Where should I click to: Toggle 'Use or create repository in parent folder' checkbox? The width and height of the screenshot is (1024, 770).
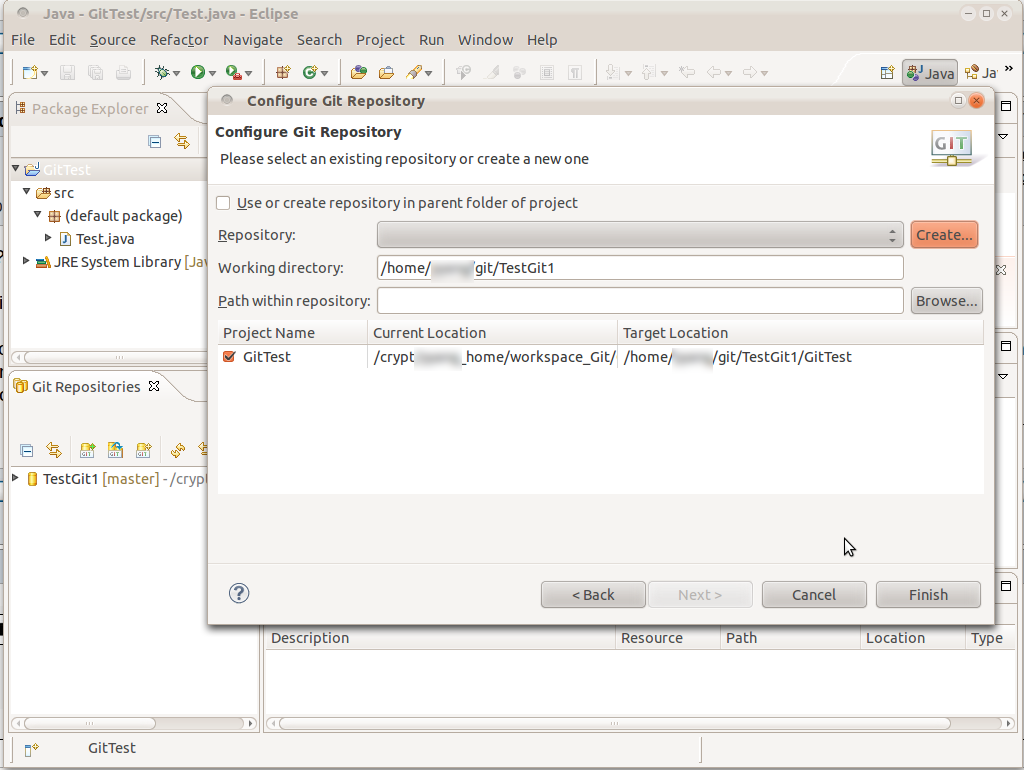[x=223, y=203]
